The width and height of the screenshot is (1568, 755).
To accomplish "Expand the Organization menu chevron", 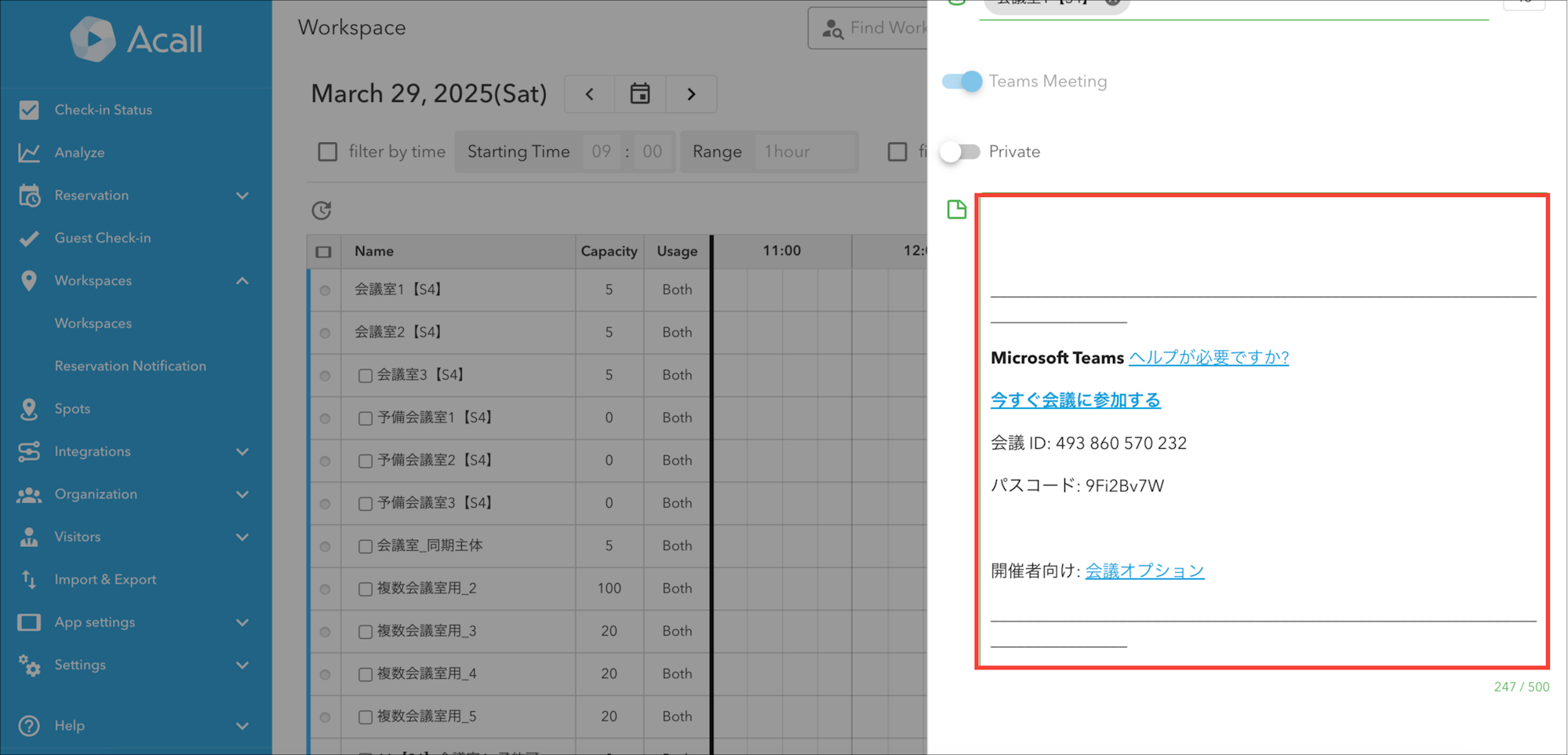I will tap(242, 494).
